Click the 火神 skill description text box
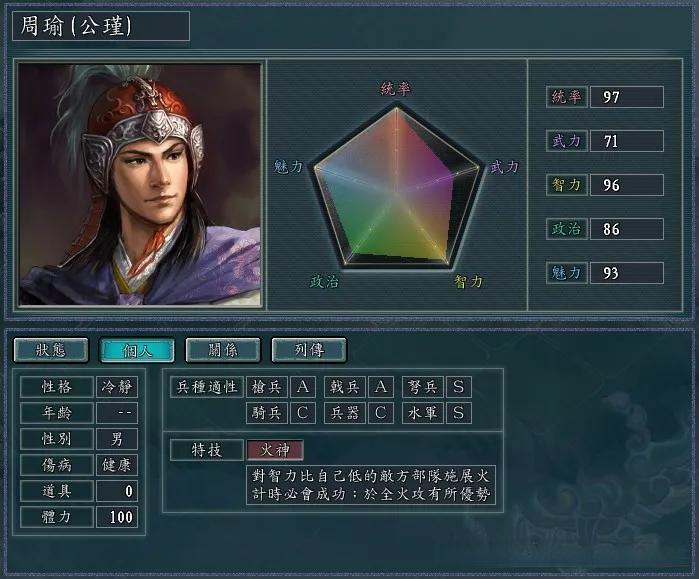This screenshot has height=579, width=699. pos(371,485)
